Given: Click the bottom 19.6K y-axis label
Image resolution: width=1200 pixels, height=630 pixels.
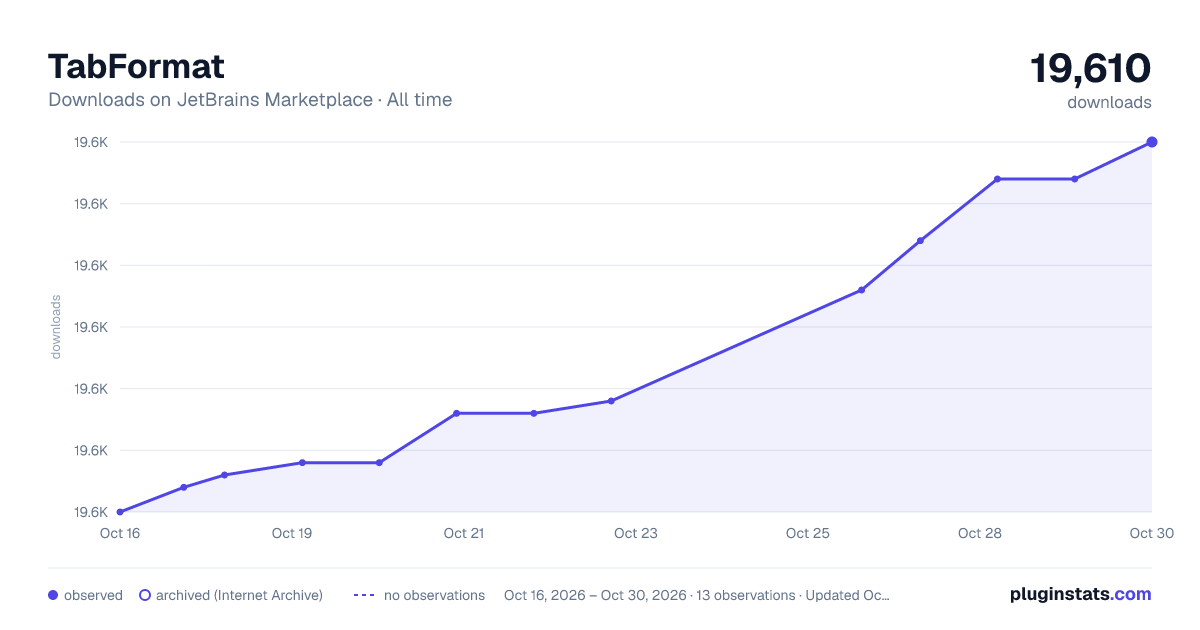Looking at the screenshot, I should tap(91, 512).
